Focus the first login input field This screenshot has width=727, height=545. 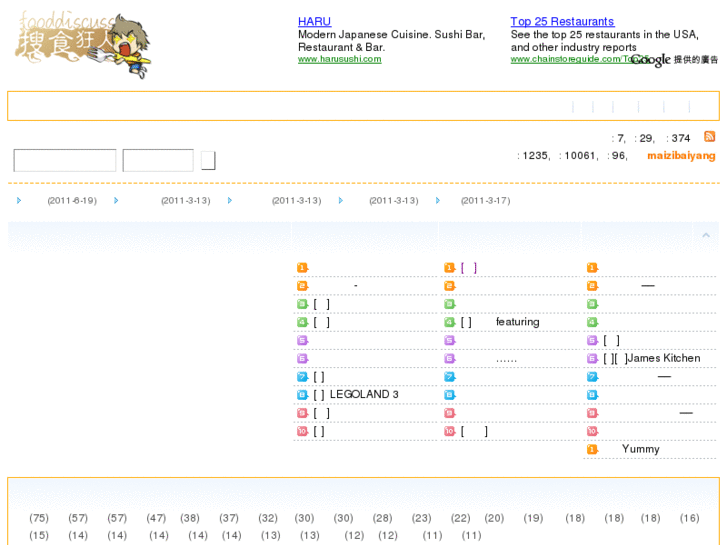pyautogui.click(x=65, y=160)
